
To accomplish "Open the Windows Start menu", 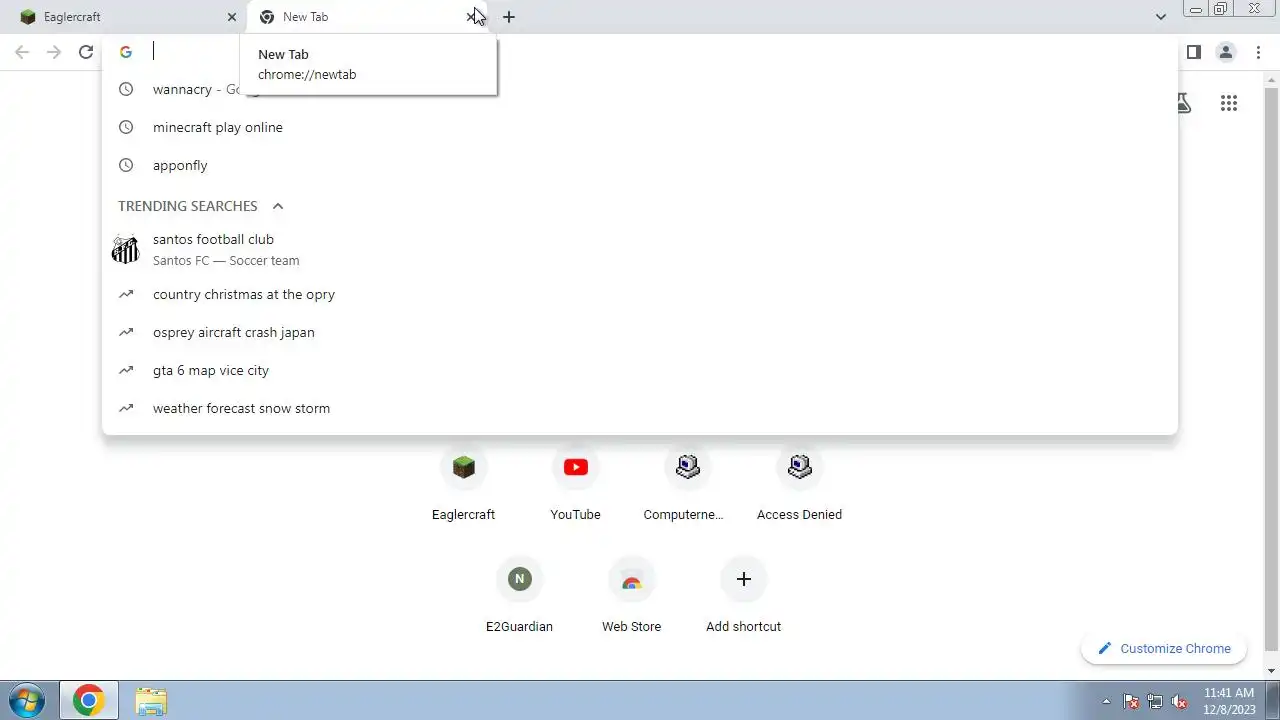I will tap(27, 701).
